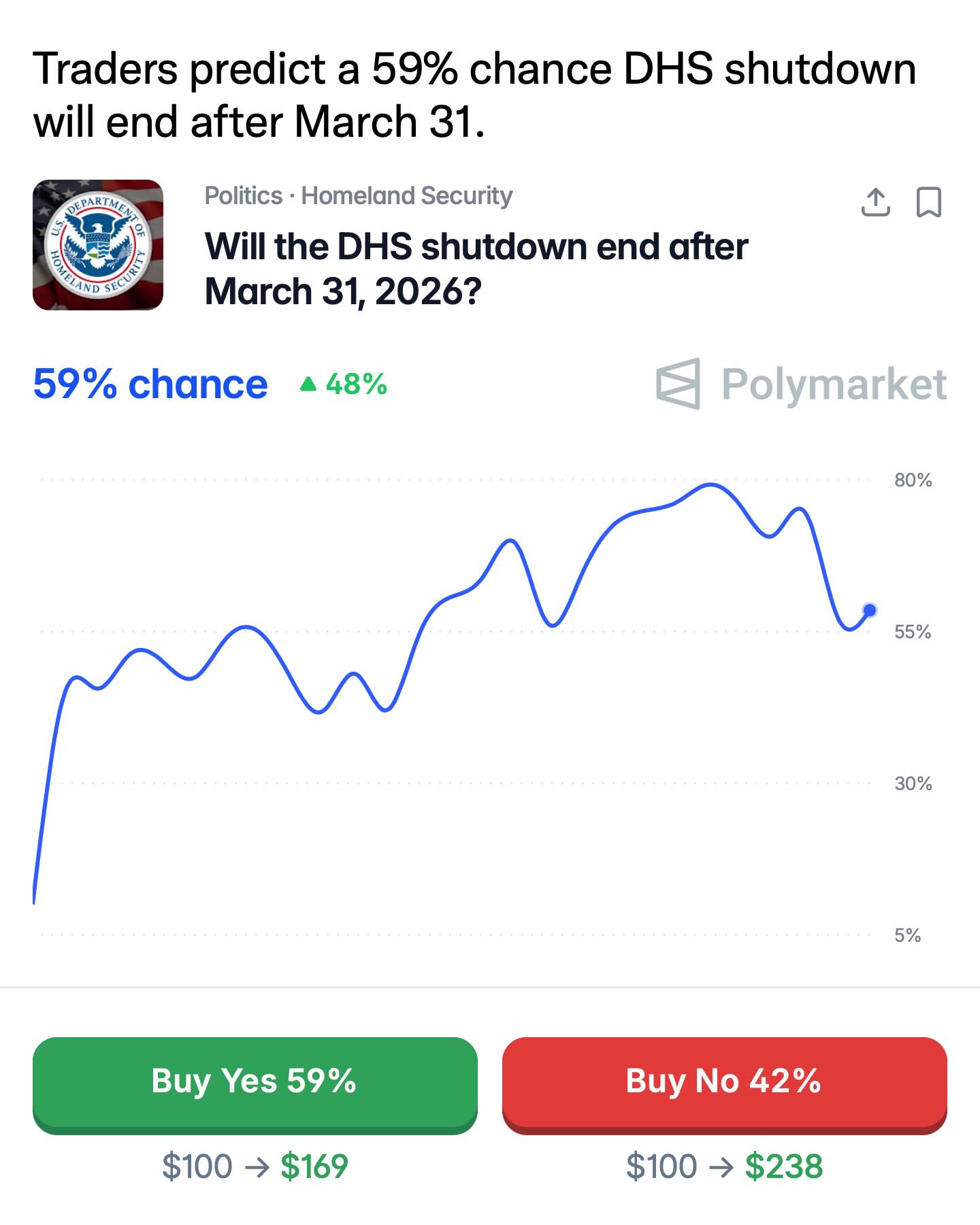The height and width of the screenshot is (1225, 980).
Task: Click the $238 payout under Buy No
Action: (784, 1166)
